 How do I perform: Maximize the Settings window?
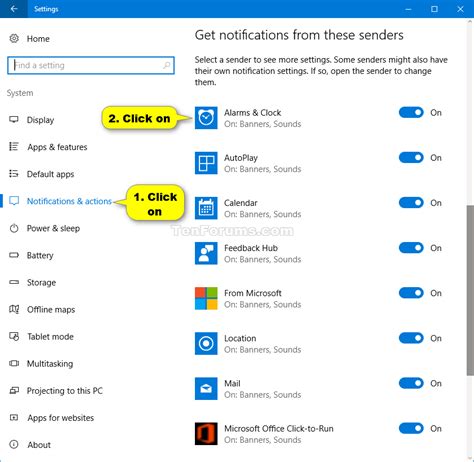click(x=434, y=9)
